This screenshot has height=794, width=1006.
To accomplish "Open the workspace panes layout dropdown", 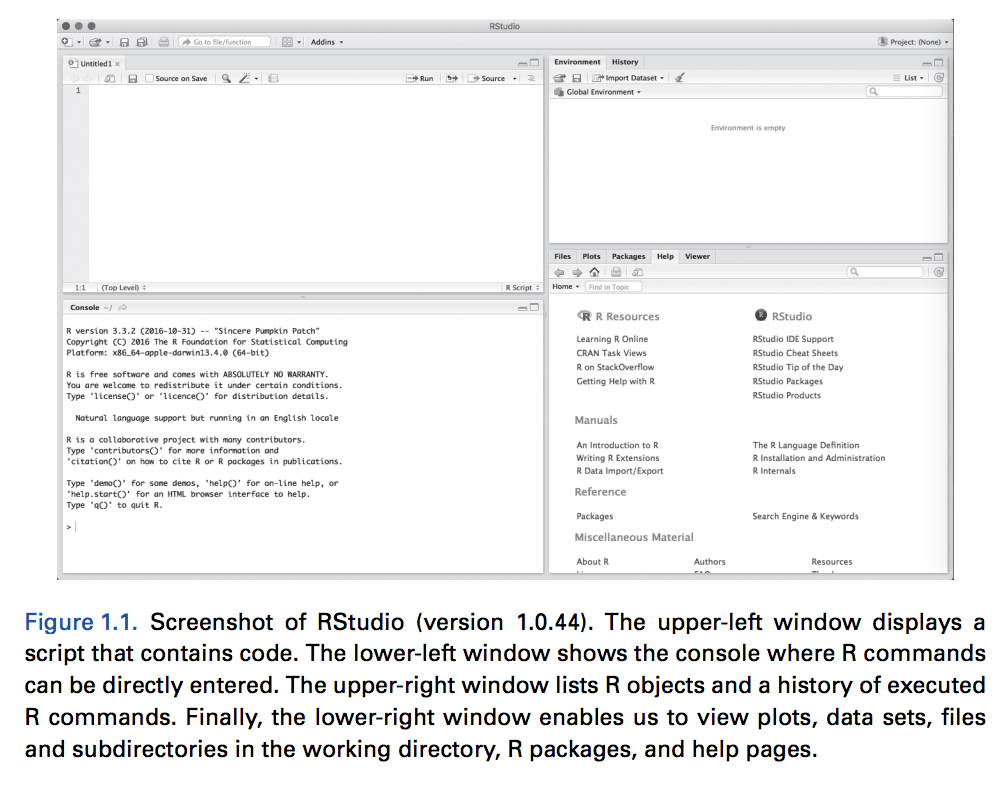I will pyautogui.click(x=299, y=43).
